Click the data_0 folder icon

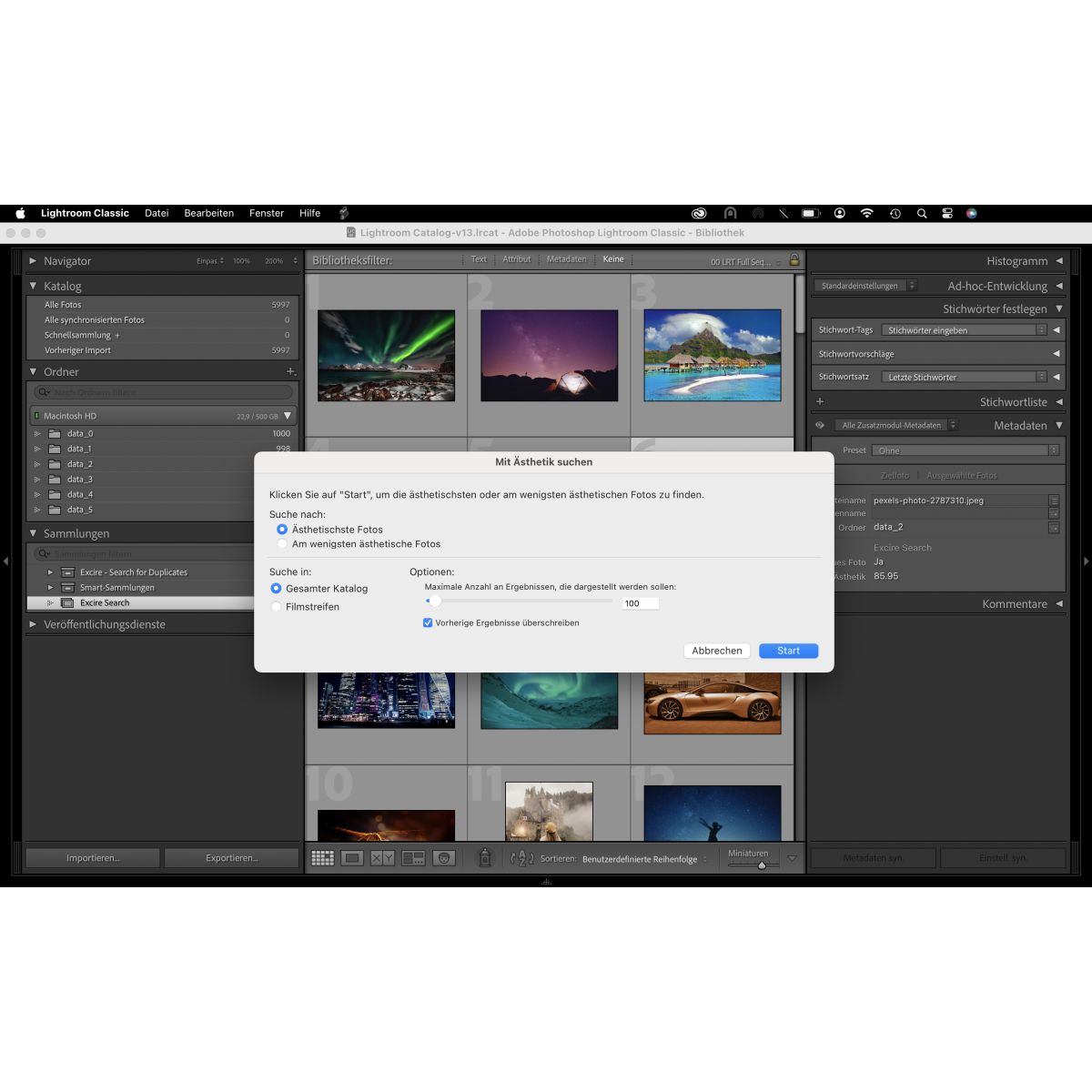(55, 434)
